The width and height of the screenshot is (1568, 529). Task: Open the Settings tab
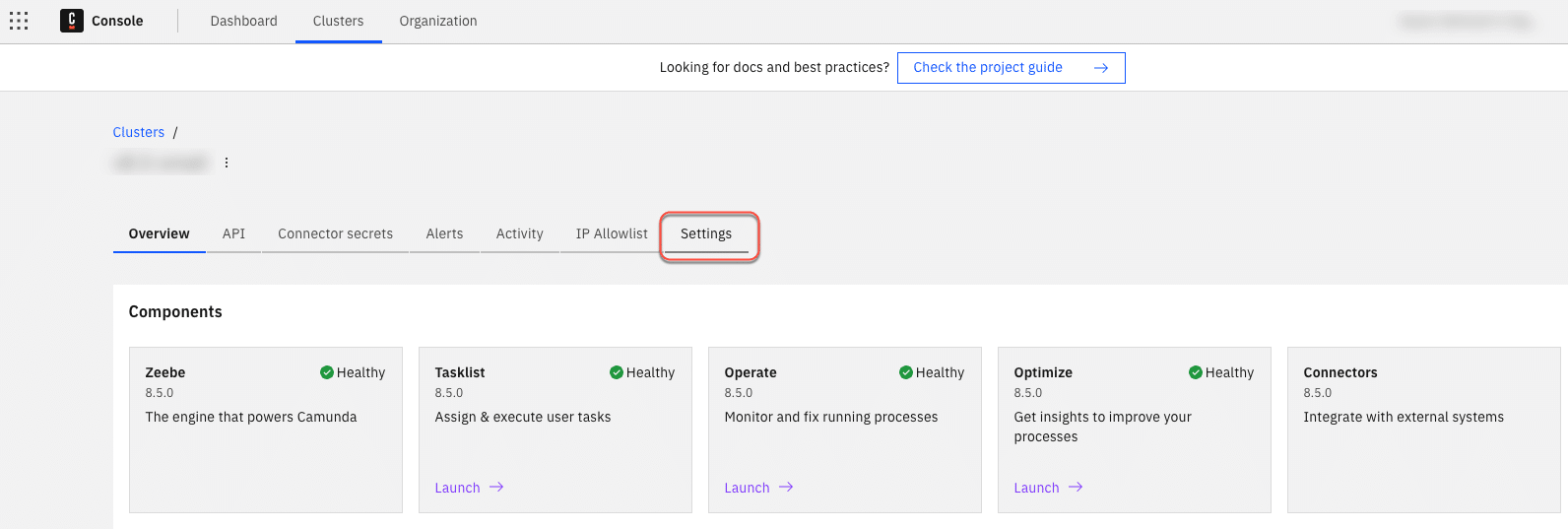706,234
